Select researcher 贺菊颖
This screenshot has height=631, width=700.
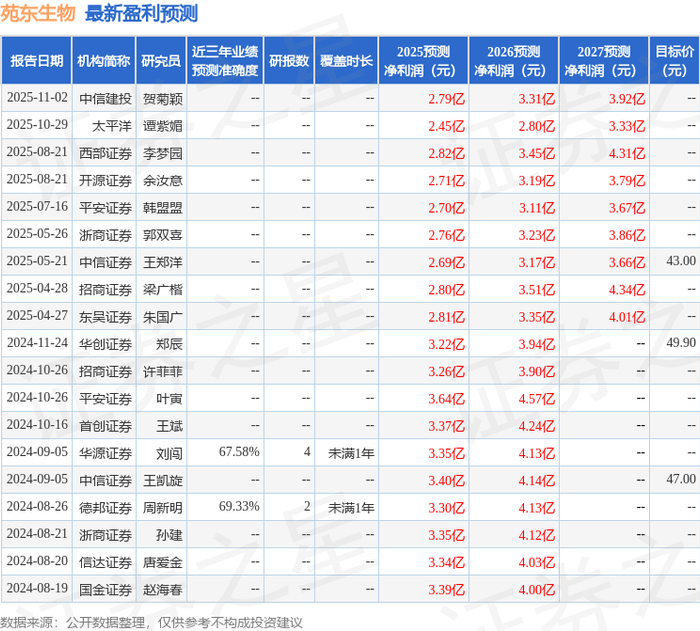point(162,98)
